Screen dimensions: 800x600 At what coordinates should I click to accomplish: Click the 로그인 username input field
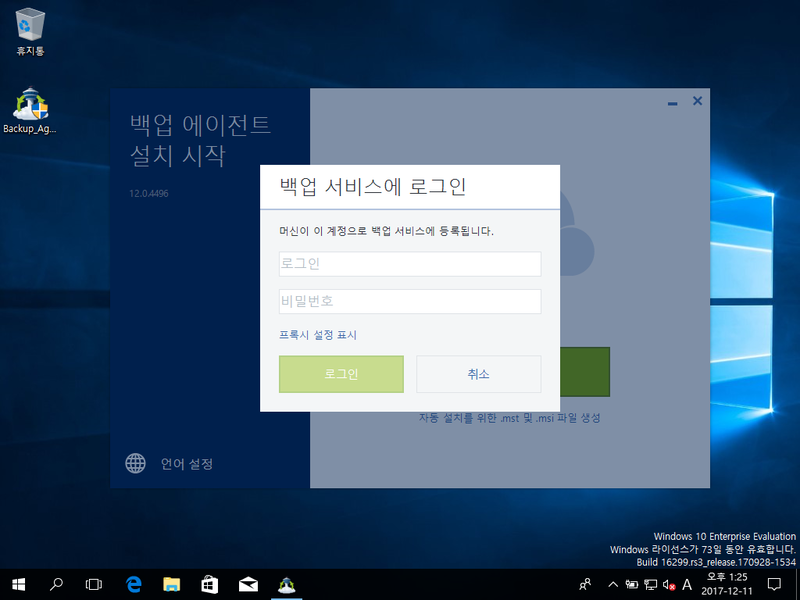tap(410, 264)
